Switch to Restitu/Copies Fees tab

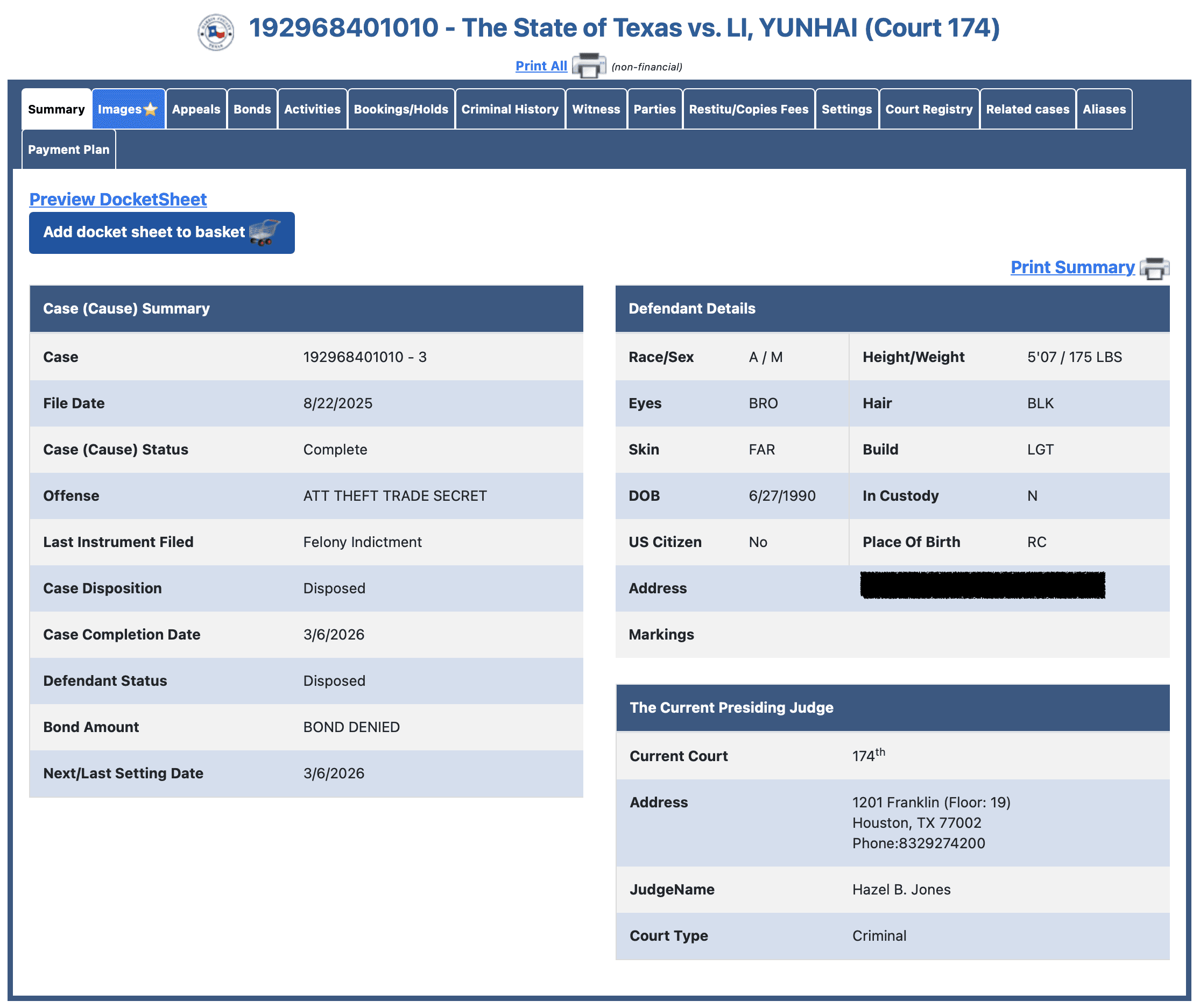point(749,109)
